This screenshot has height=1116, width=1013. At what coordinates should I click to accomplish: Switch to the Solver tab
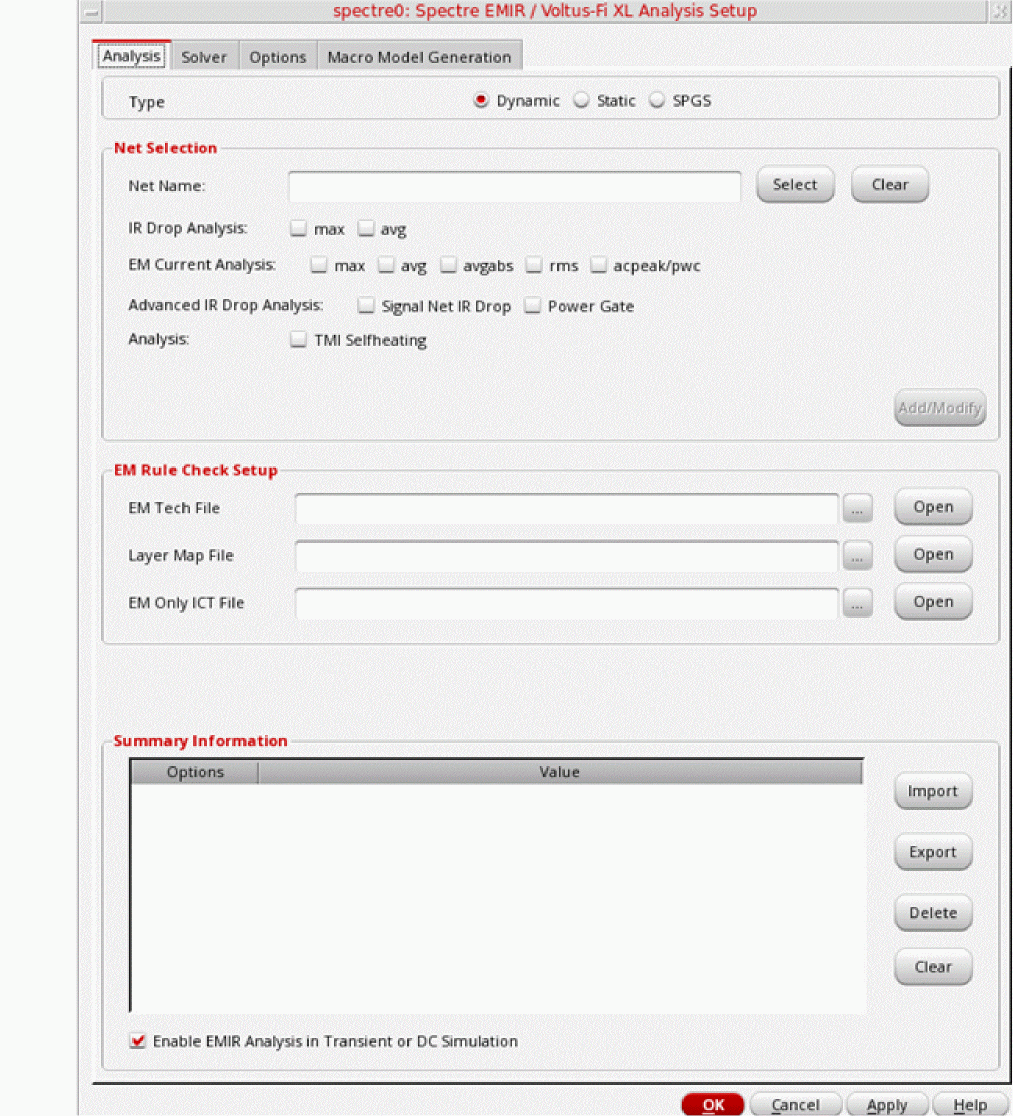coord(204,57)
